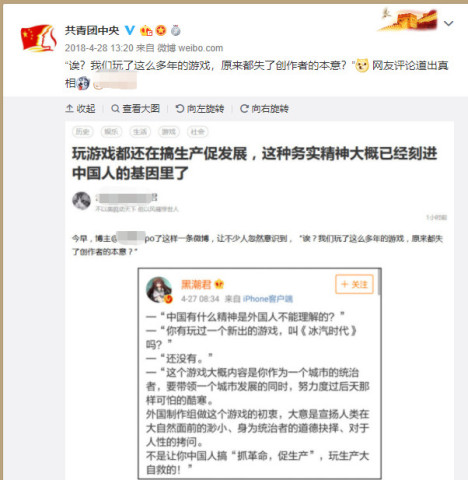Screen dimensions: 468x480
Task: Rotate image left with 向左旋转
Action: pos(200,109)
